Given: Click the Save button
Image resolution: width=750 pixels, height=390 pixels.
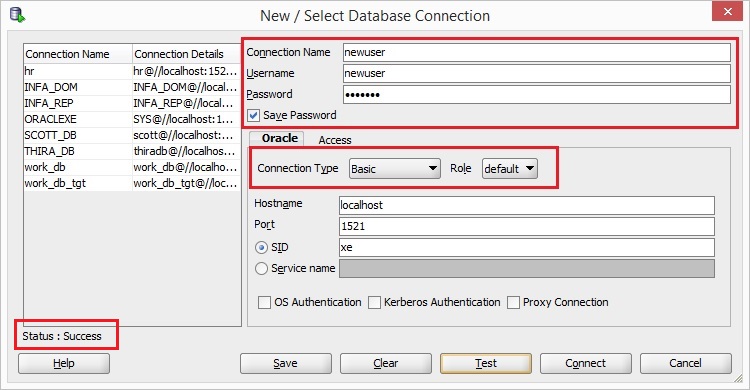Looking at the screenshot, I should (x=286, y=363).
